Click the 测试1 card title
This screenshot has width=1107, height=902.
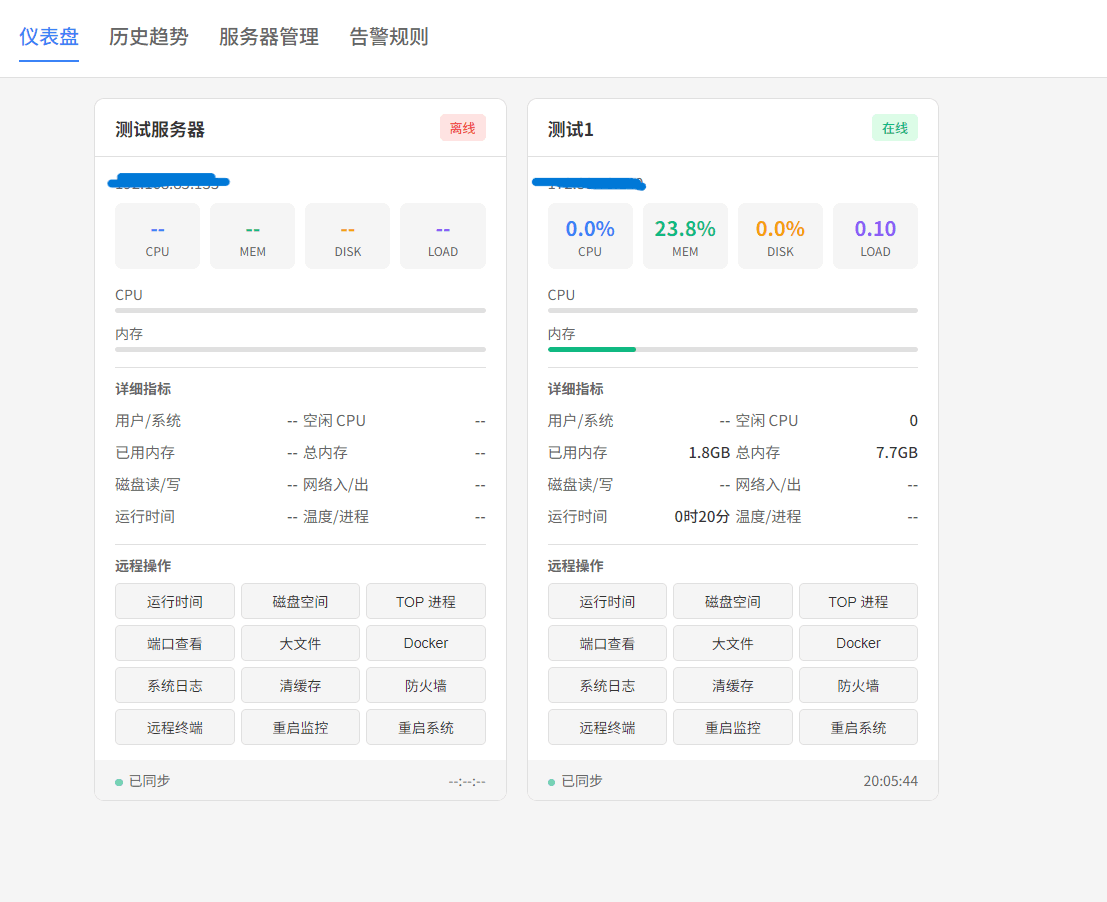[570, 129]
